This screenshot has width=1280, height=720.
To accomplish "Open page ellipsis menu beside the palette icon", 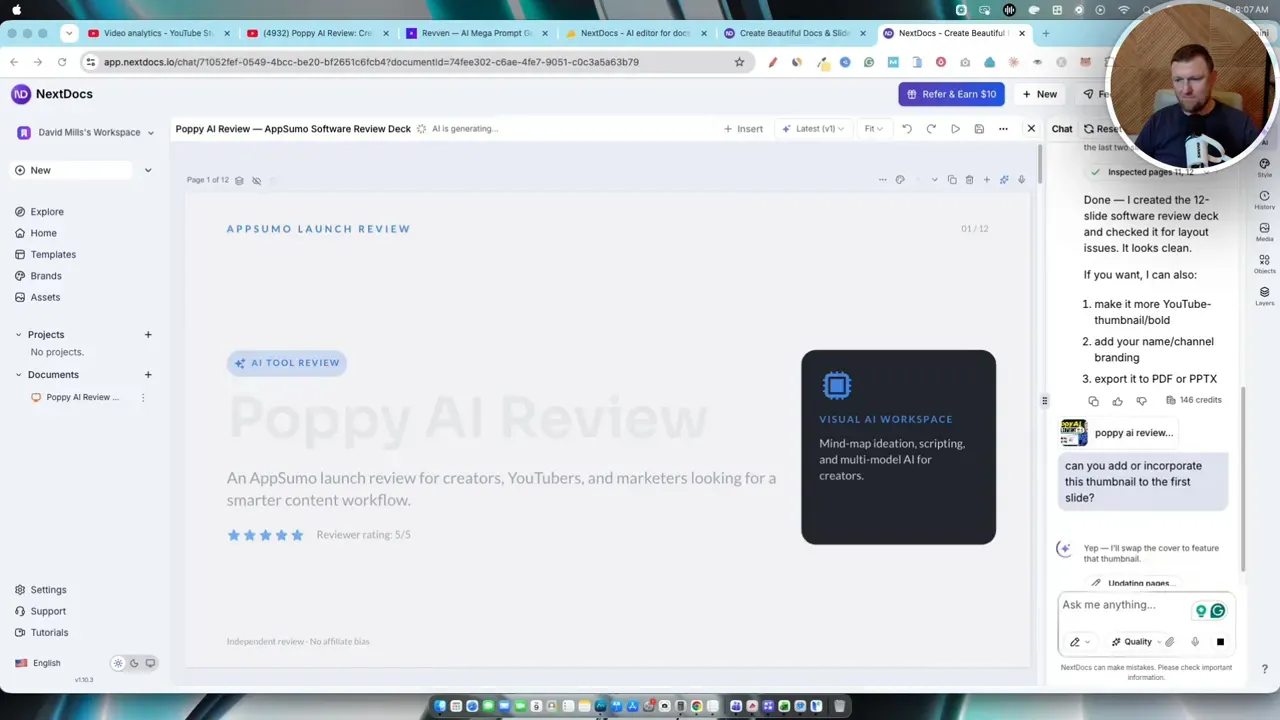I will [882, 180].
